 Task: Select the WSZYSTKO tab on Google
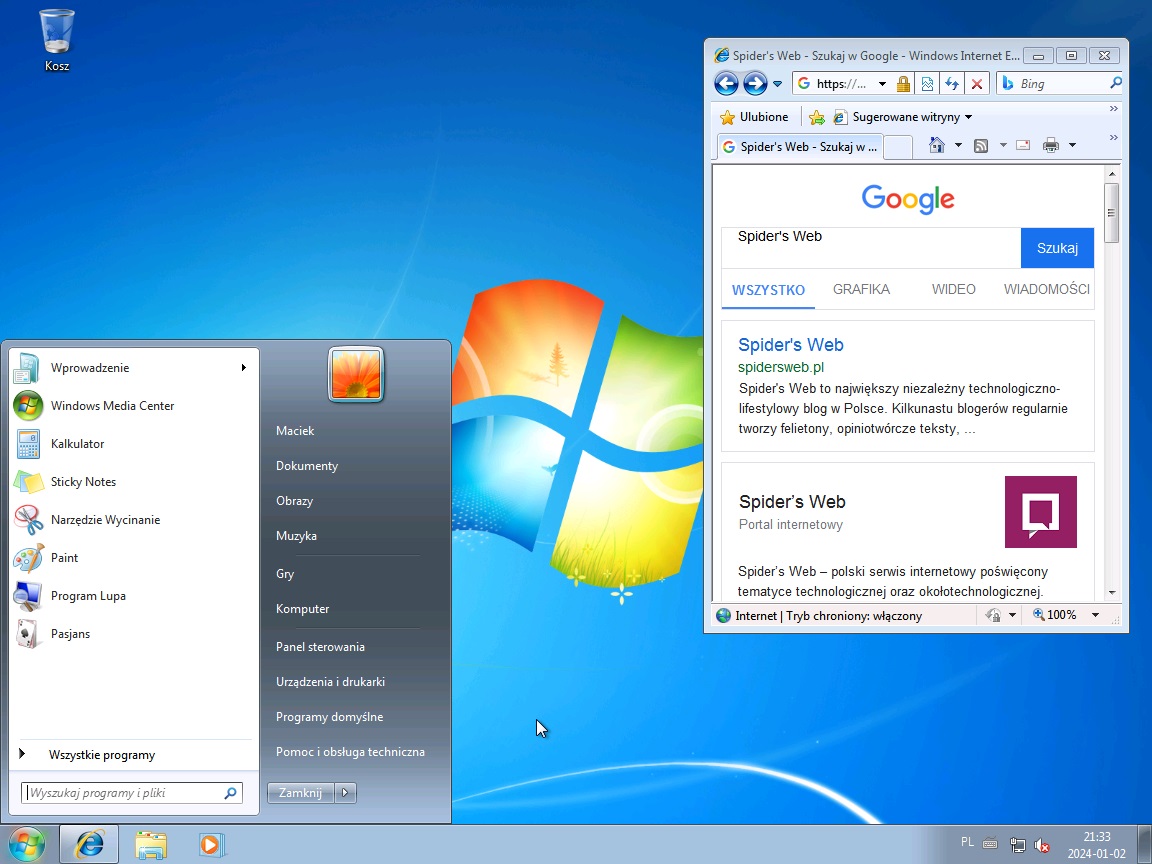click(768, 290)
